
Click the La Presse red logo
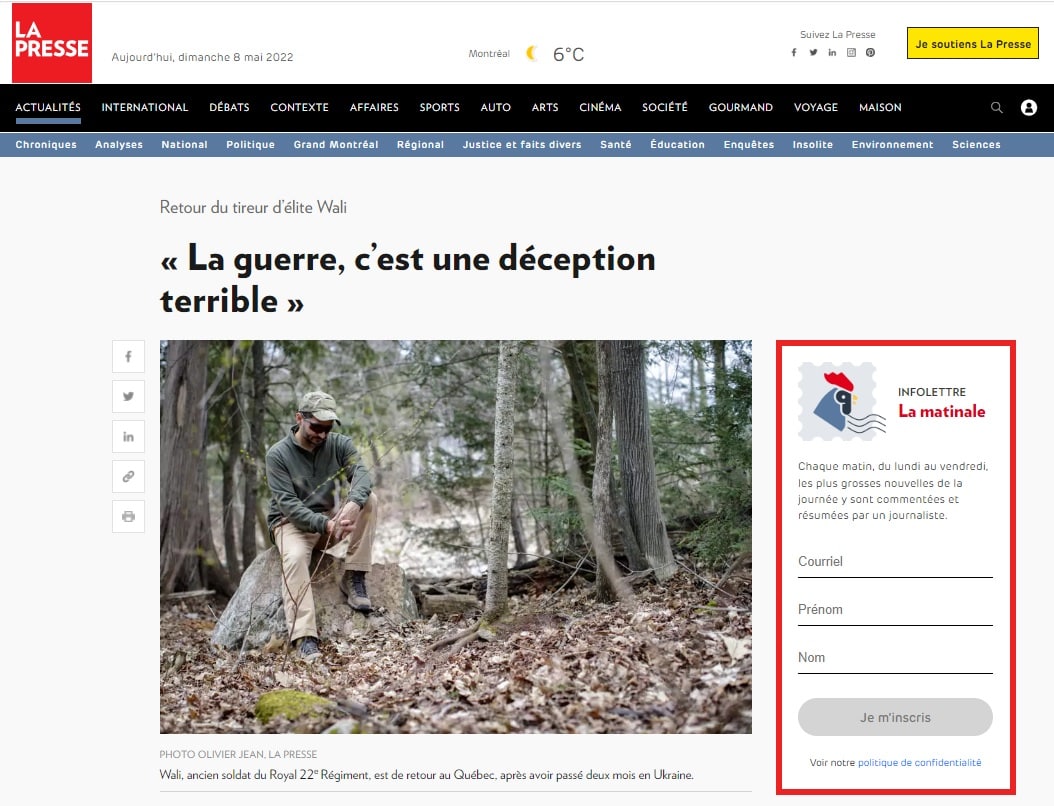tap(52, 43)
